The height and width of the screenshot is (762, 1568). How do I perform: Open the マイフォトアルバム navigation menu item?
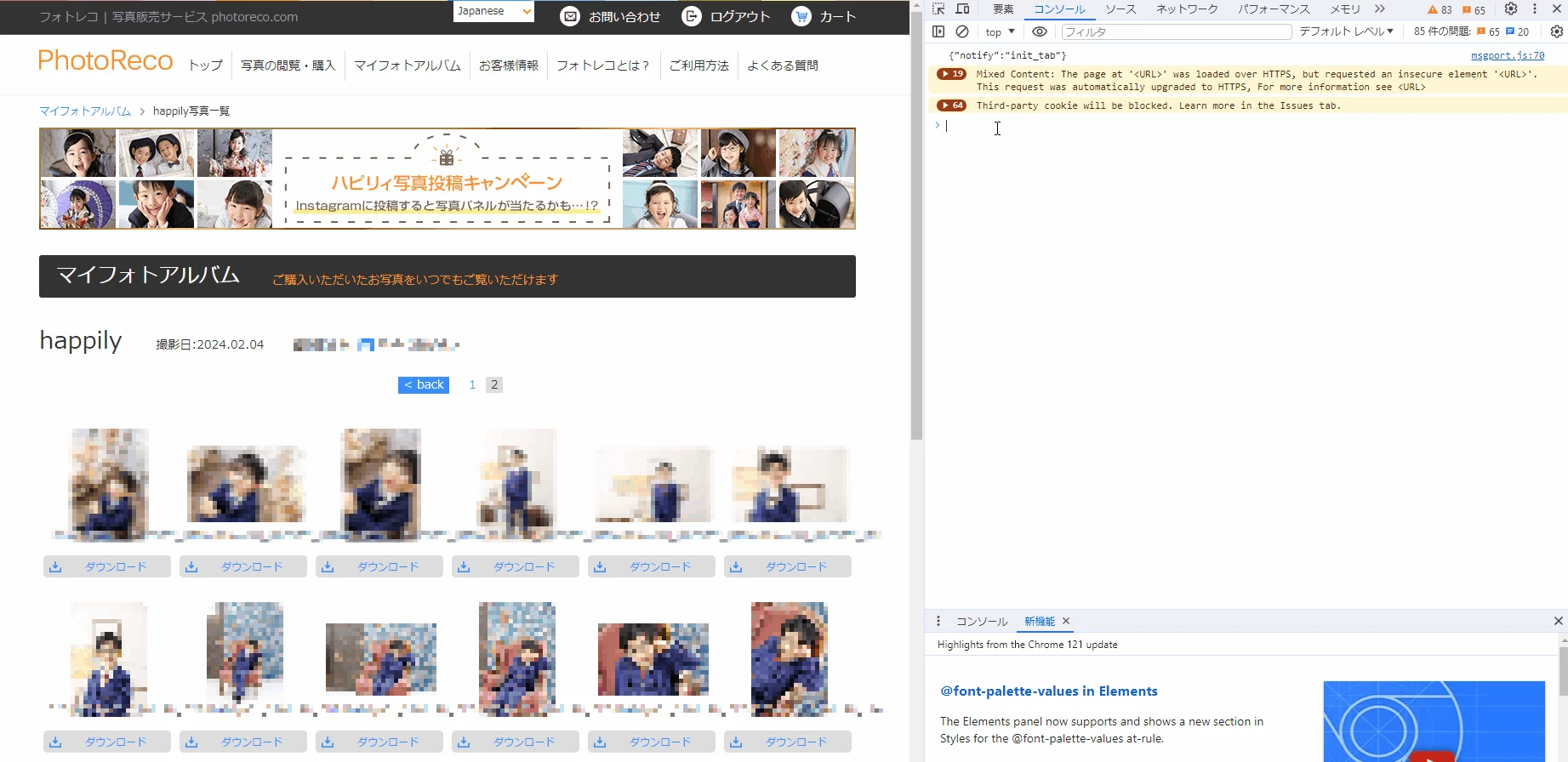408,65
